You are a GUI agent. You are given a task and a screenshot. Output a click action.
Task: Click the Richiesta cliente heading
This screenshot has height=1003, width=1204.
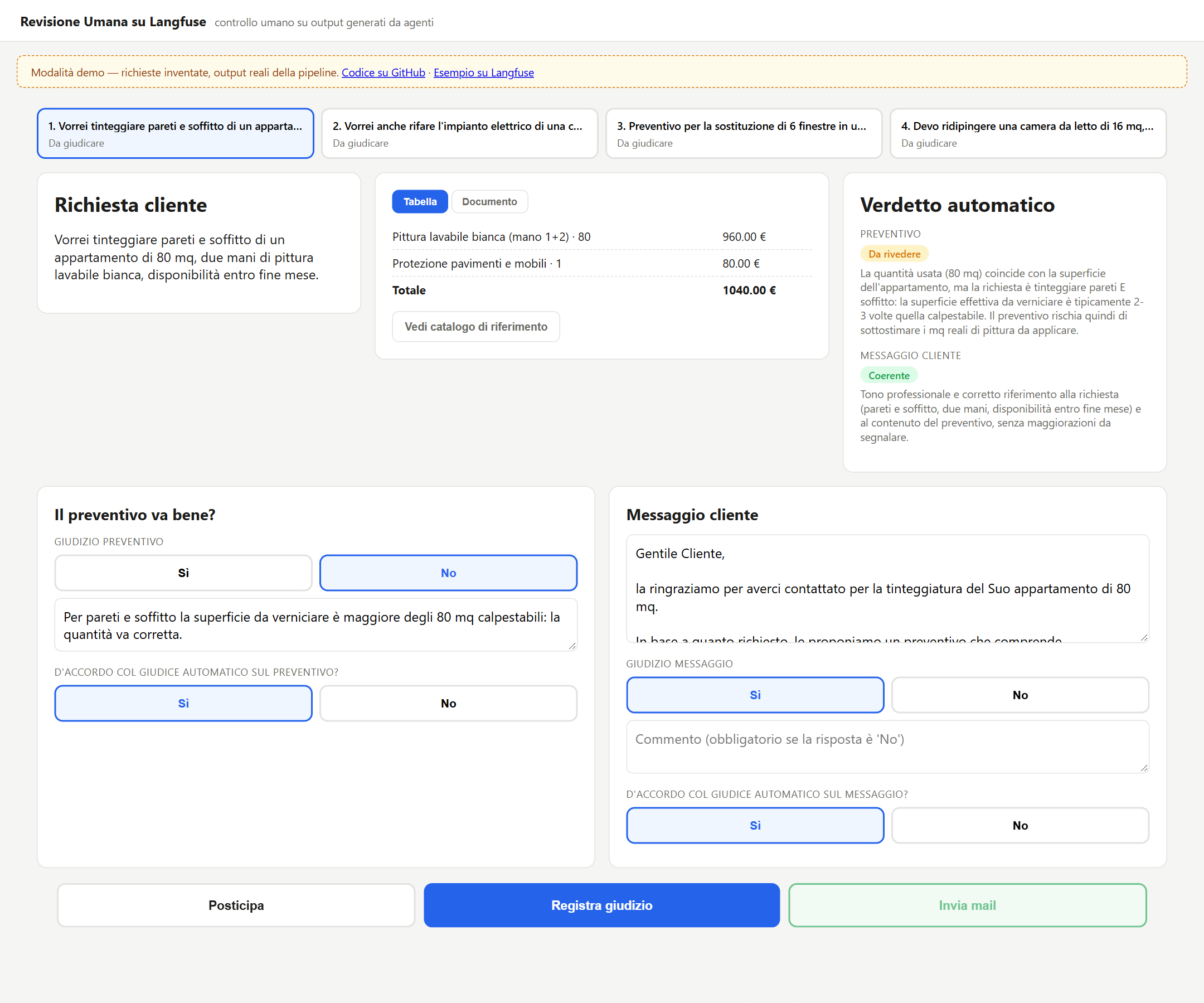(131, 205)
